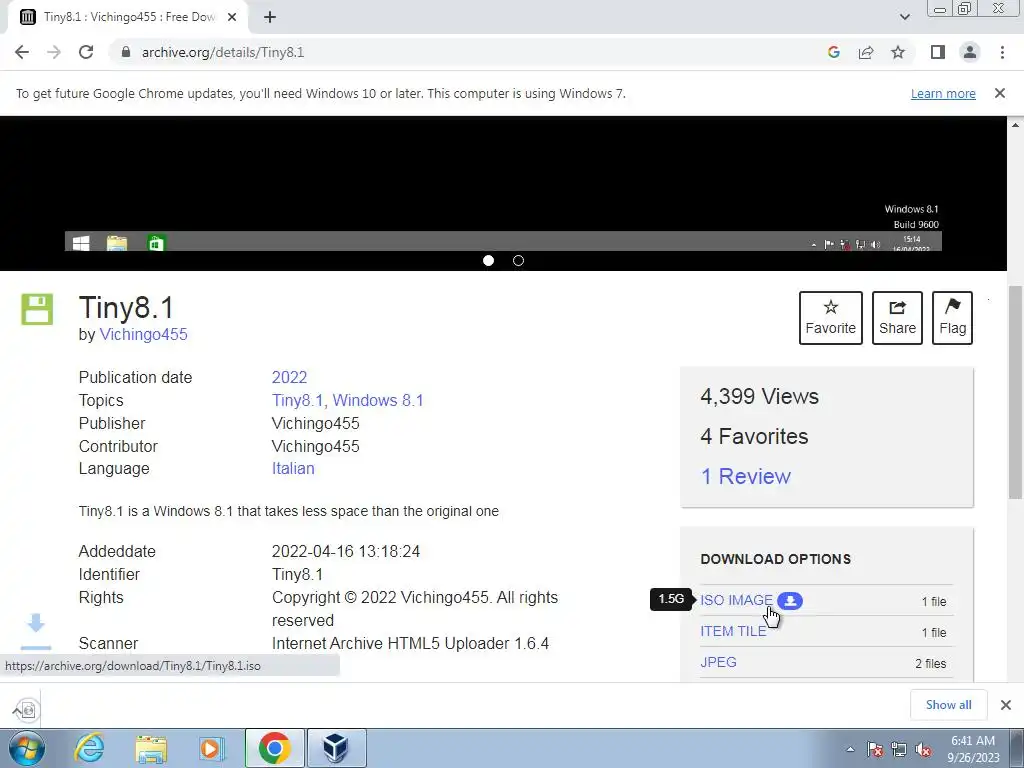Dismiss the Chrome update notice
The width and height of the screenshot is (1024, 768).
(x=1000, y=93)
